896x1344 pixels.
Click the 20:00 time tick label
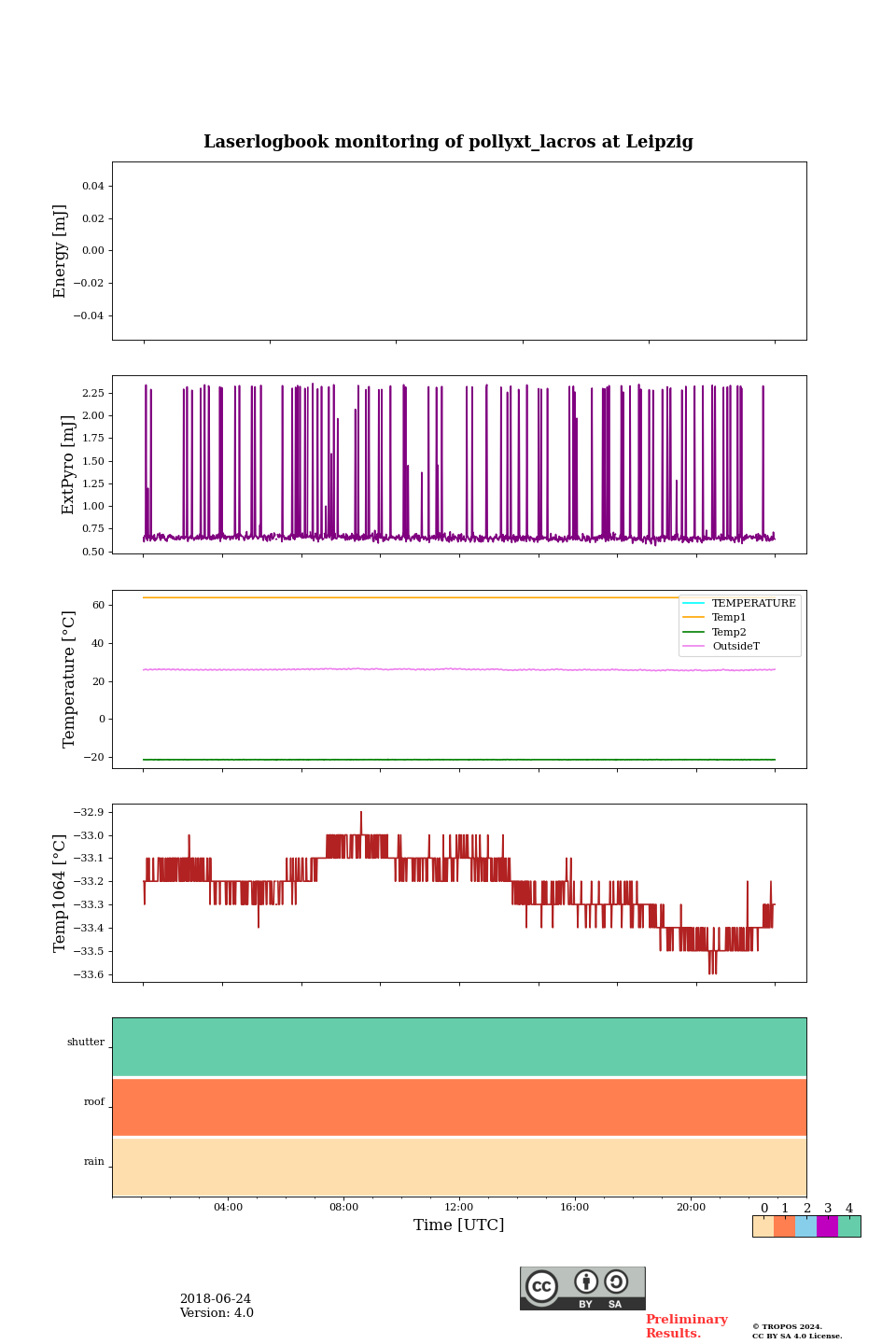[691, 1207]
